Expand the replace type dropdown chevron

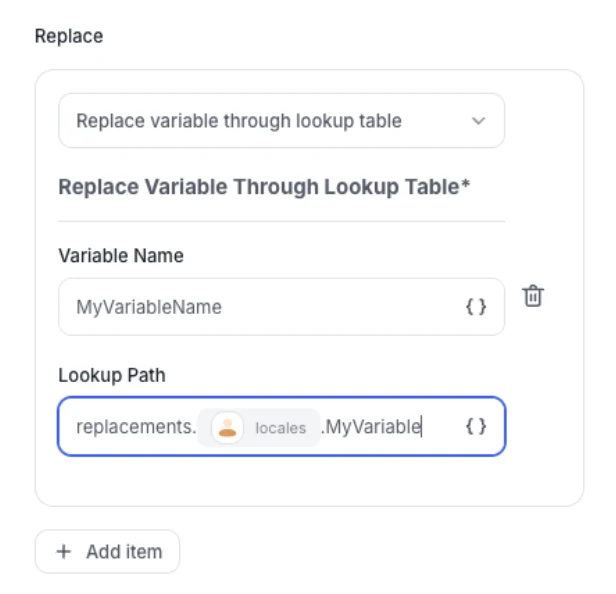click(478, 121)
